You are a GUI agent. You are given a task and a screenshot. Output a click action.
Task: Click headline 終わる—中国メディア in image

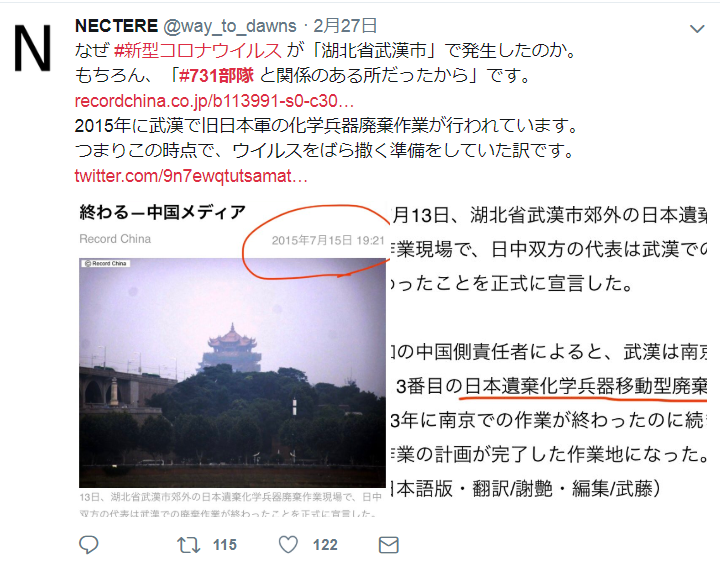coord(163,213)
